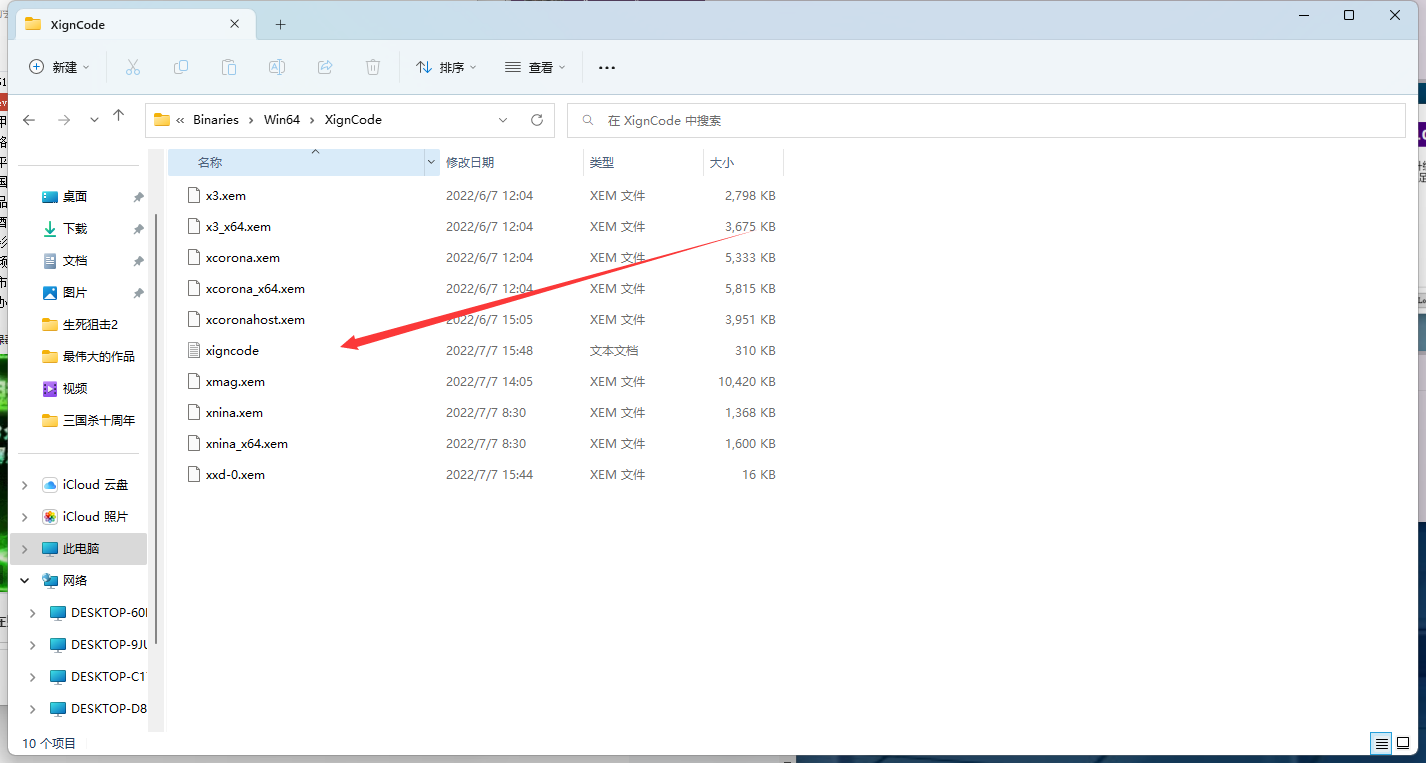The width and height of the screenshot is (1426, 763).
Task: Open the 名称 column filter dropdown
Action: pyautogui.click(x=431, y=162)
